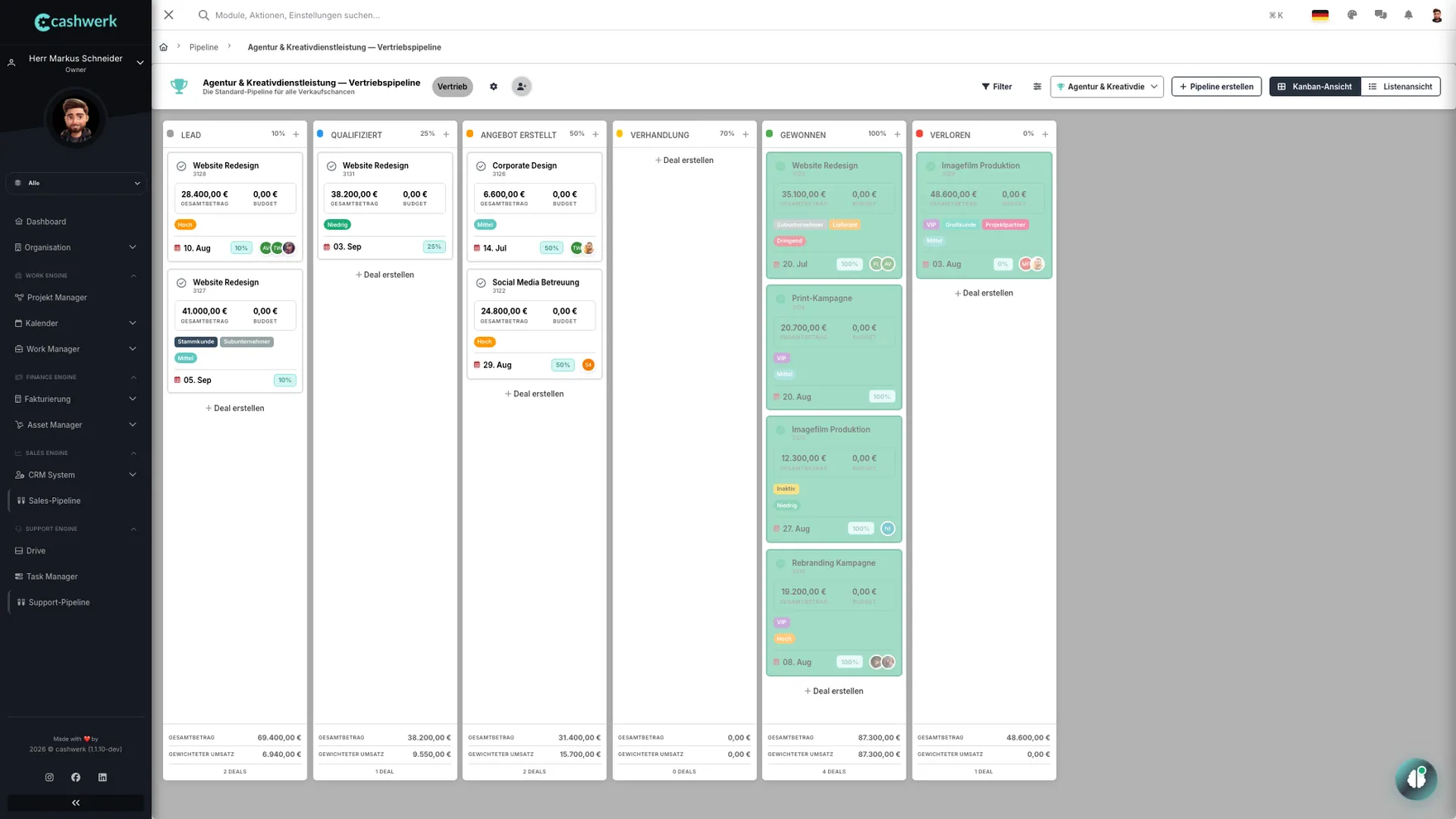1456x819 pixels.
Task: Add a deal in VERLOREN header plus
Action: coord(1045,134)
